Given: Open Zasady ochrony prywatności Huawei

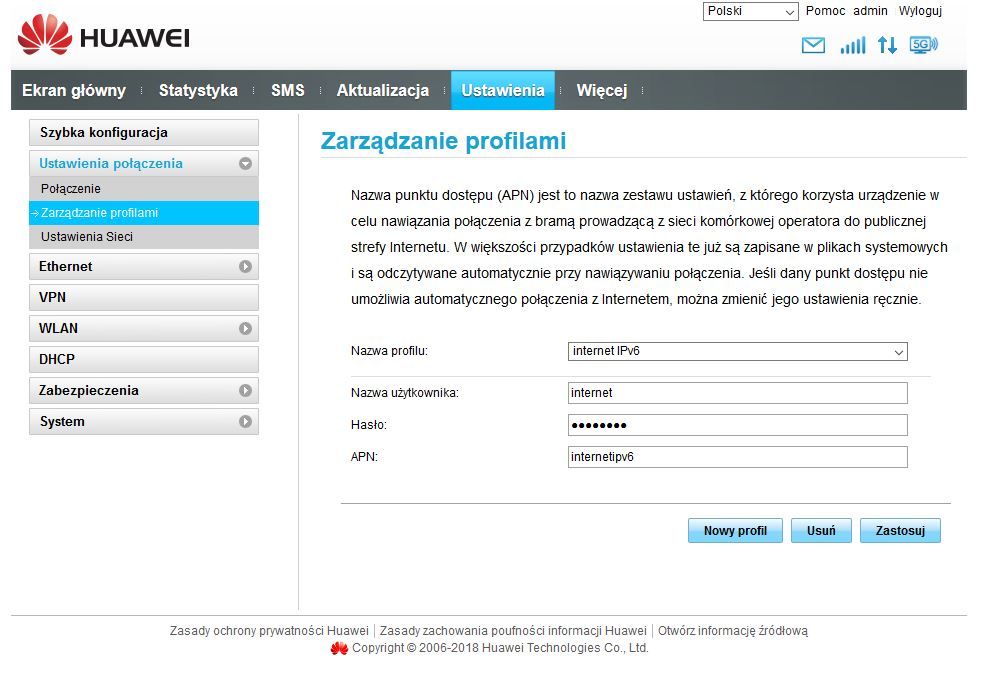Looking at the screenshot, I should 267,631.
